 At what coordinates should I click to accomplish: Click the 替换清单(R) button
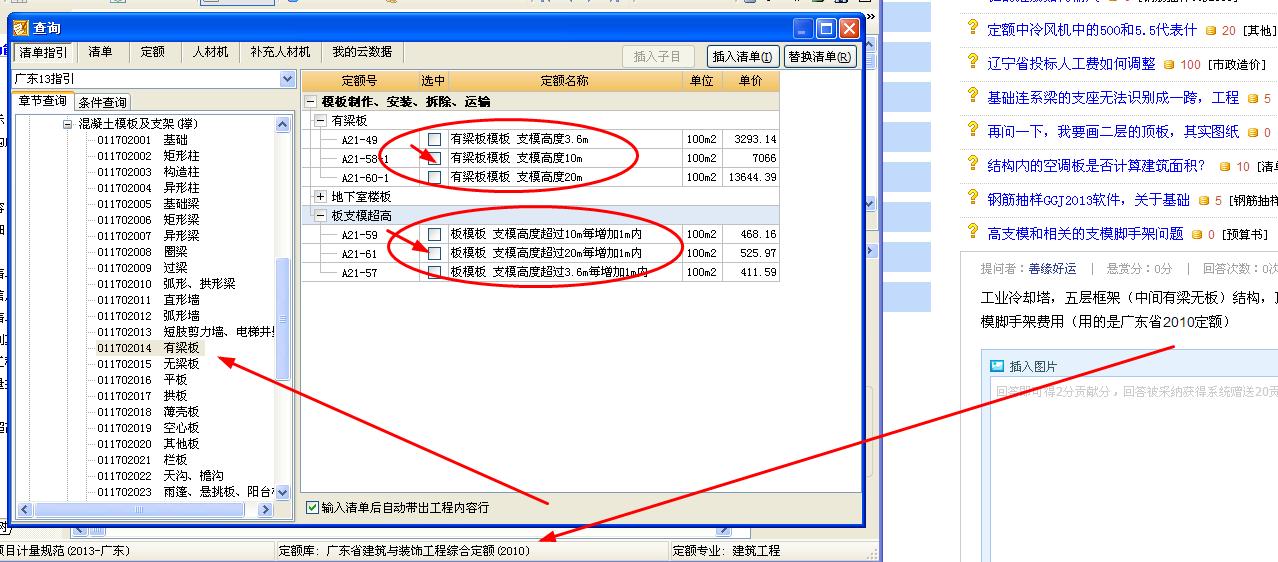click(x=820, y=57)
